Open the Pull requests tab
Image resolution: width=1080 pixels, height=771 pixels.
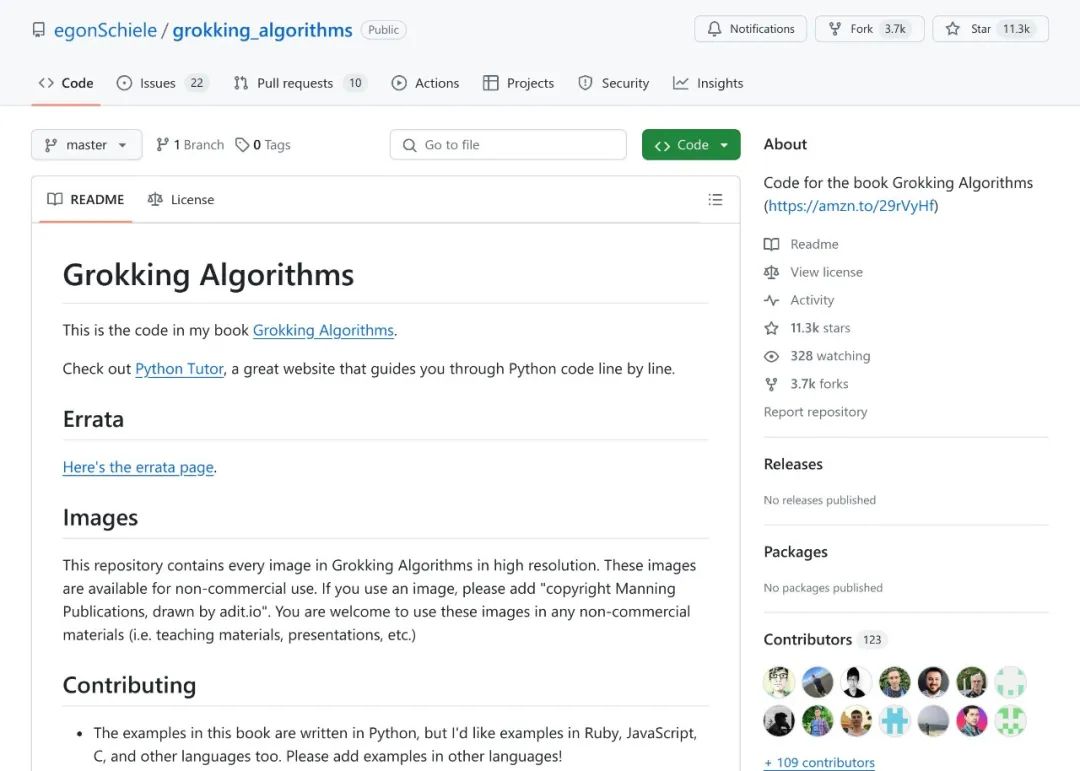300,83
